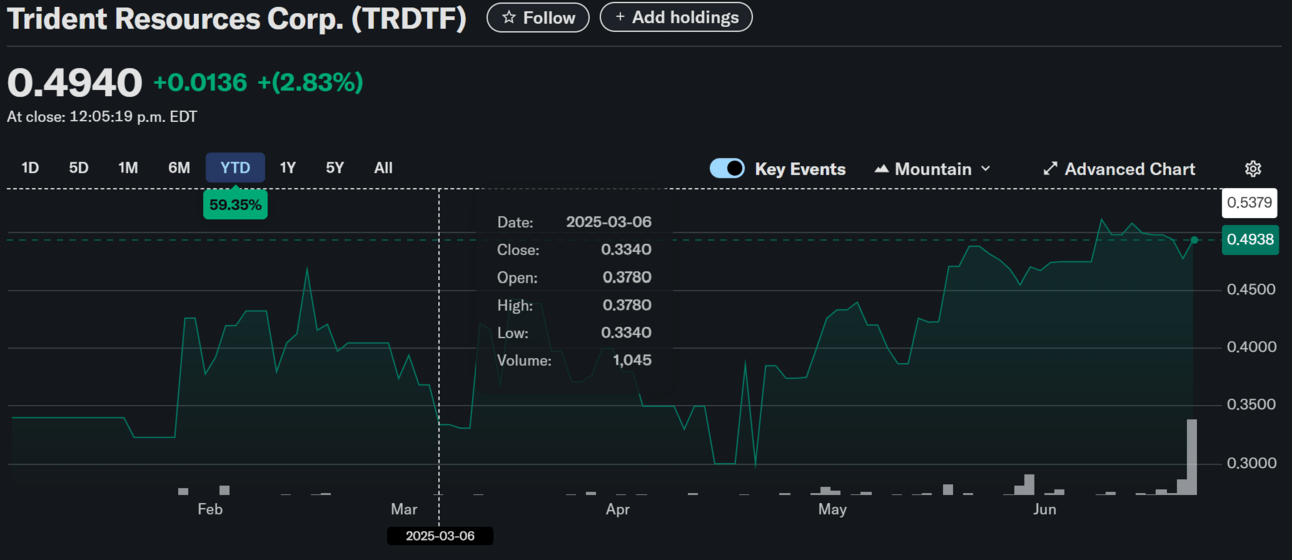Click the latest price dot on chart
Viewport: 1292px width, 560px height.
click(1194, 240)
